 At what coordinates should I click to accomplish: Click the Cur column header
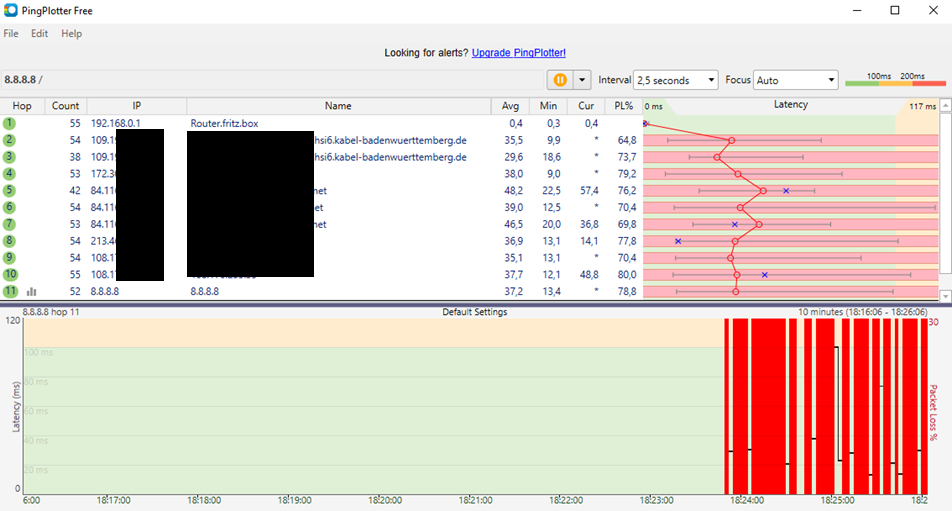(586, 106)
